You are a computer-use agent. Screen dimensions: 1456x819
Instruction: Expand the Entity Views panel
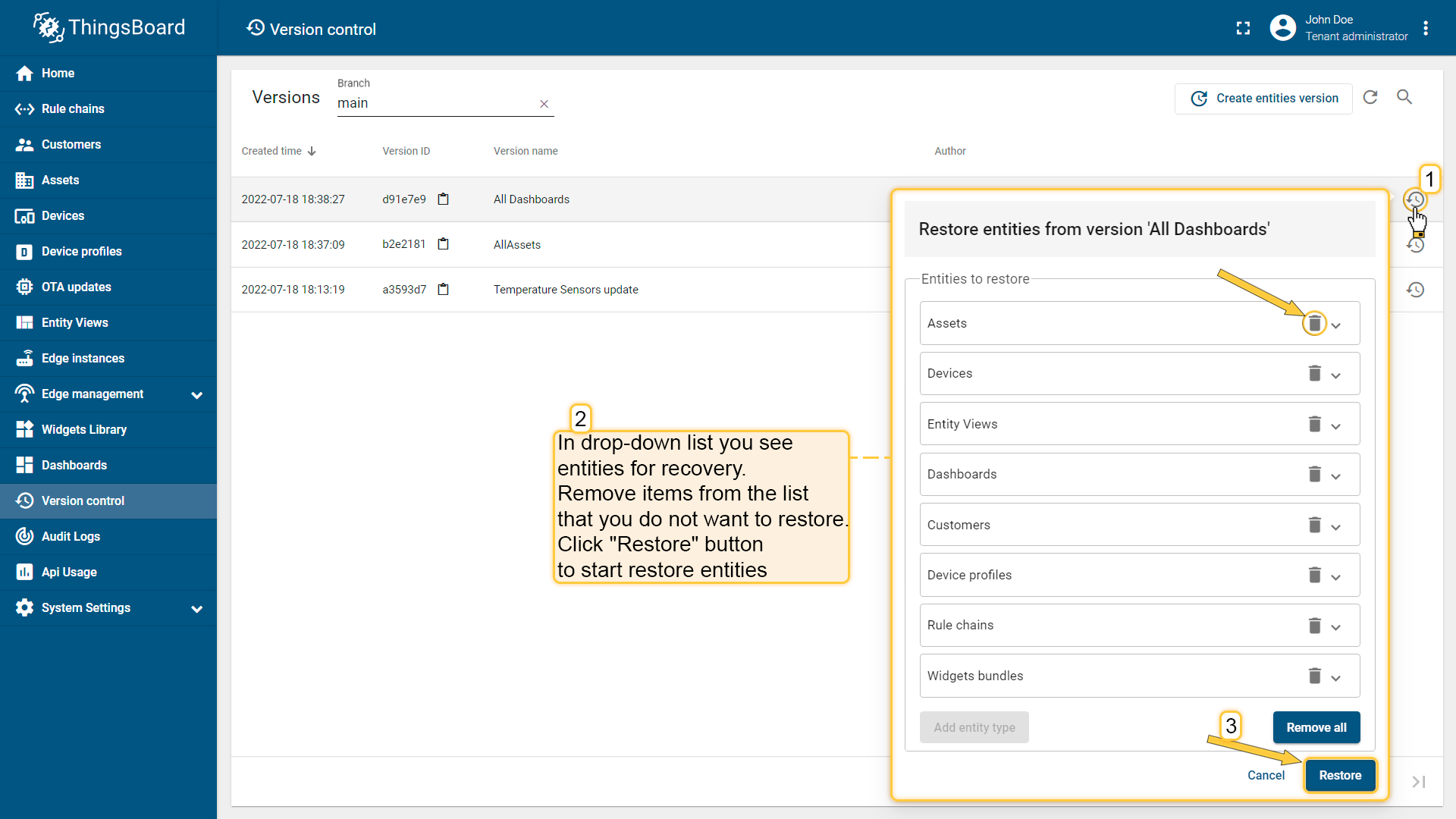coord(1336,426)
